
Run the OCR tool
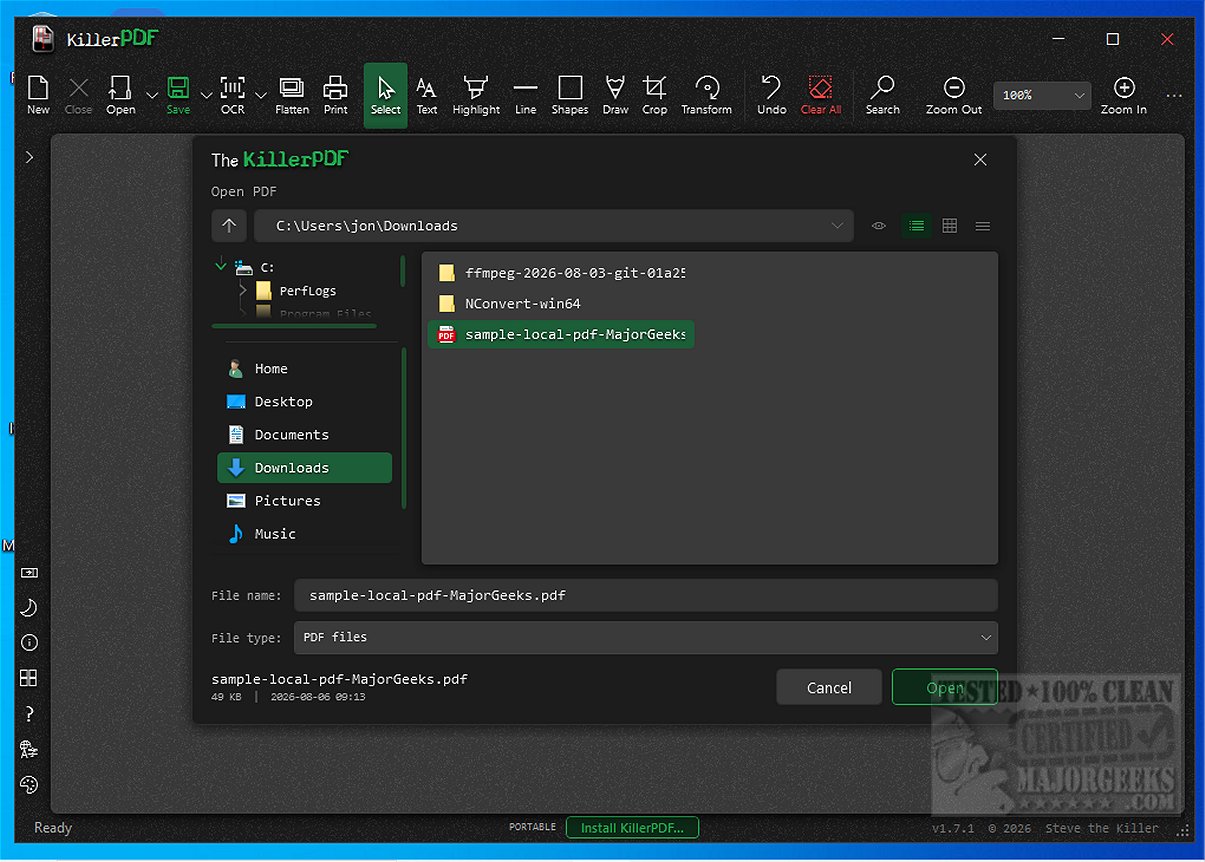[233, 95]
